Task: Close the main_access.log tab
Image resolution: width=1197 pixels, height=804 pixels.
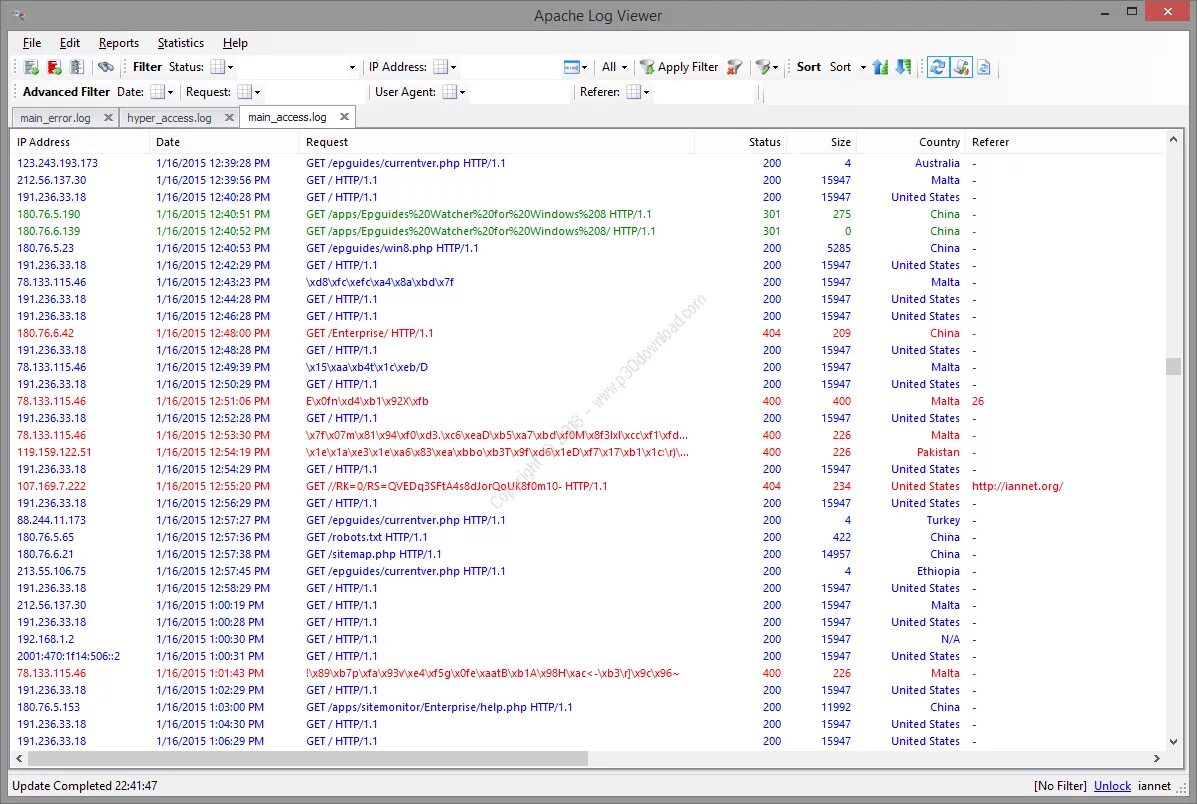Action: 344,117
